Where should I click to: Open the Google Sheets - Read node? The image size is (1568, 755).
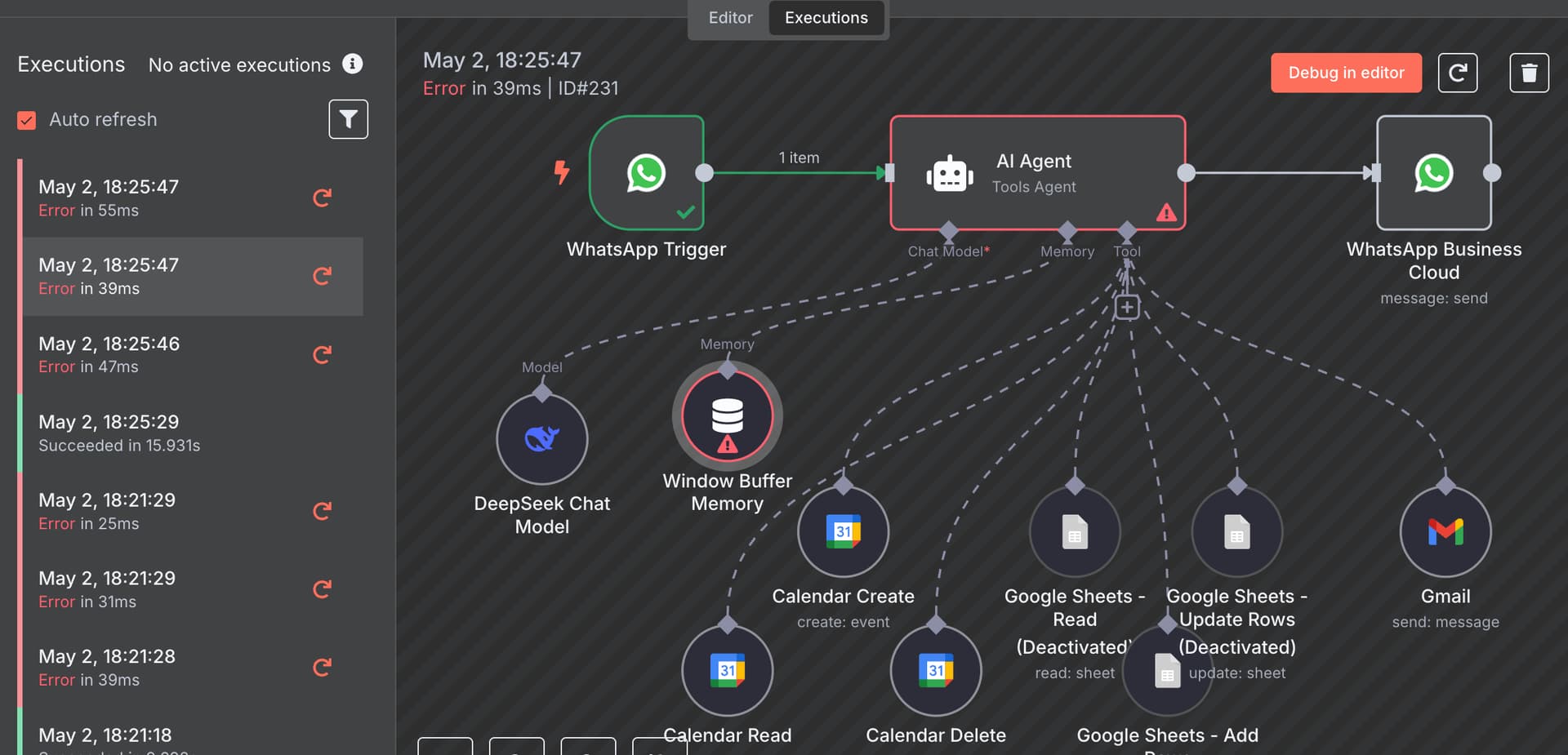(1075, 531)
